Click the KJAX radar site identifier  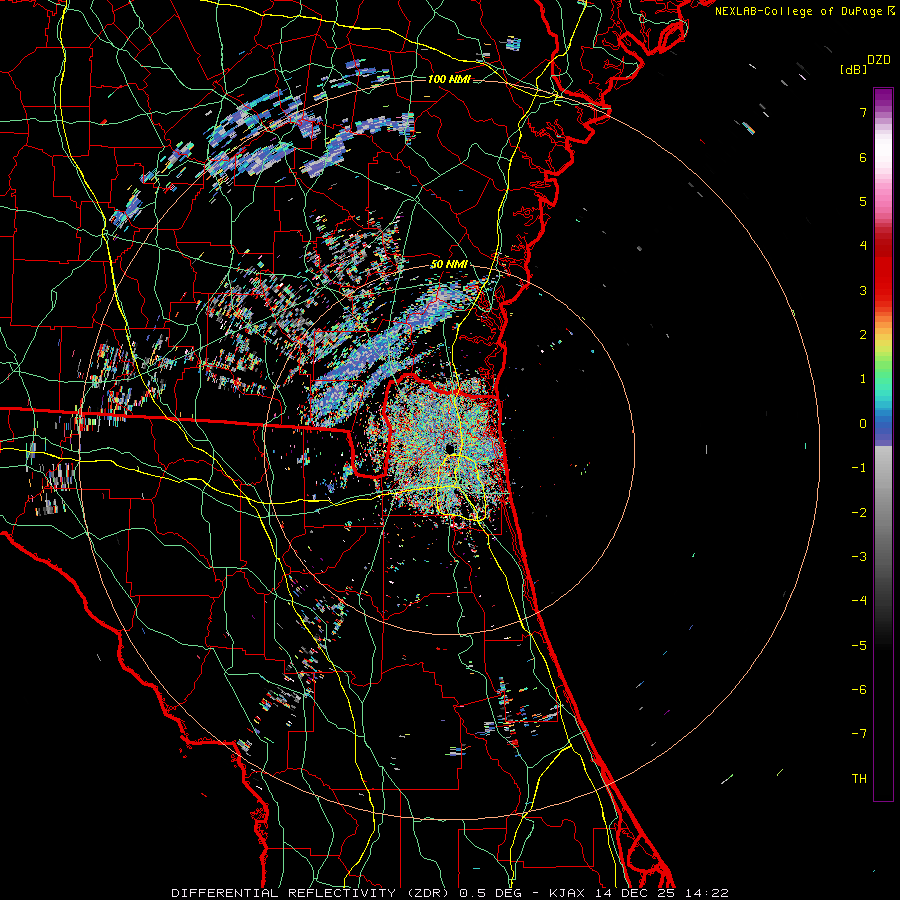(x=569, y=893)
